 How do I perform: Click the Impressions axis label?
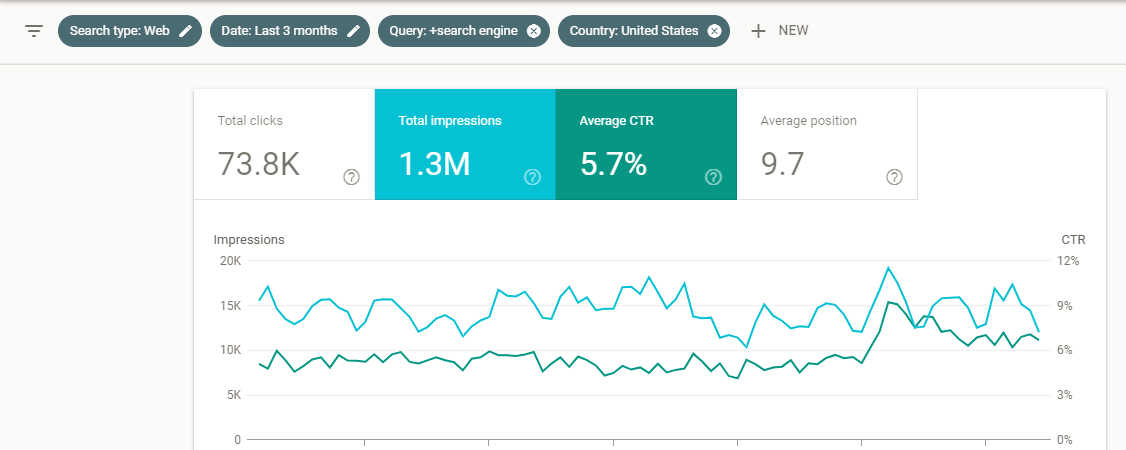tap(249, 240)
